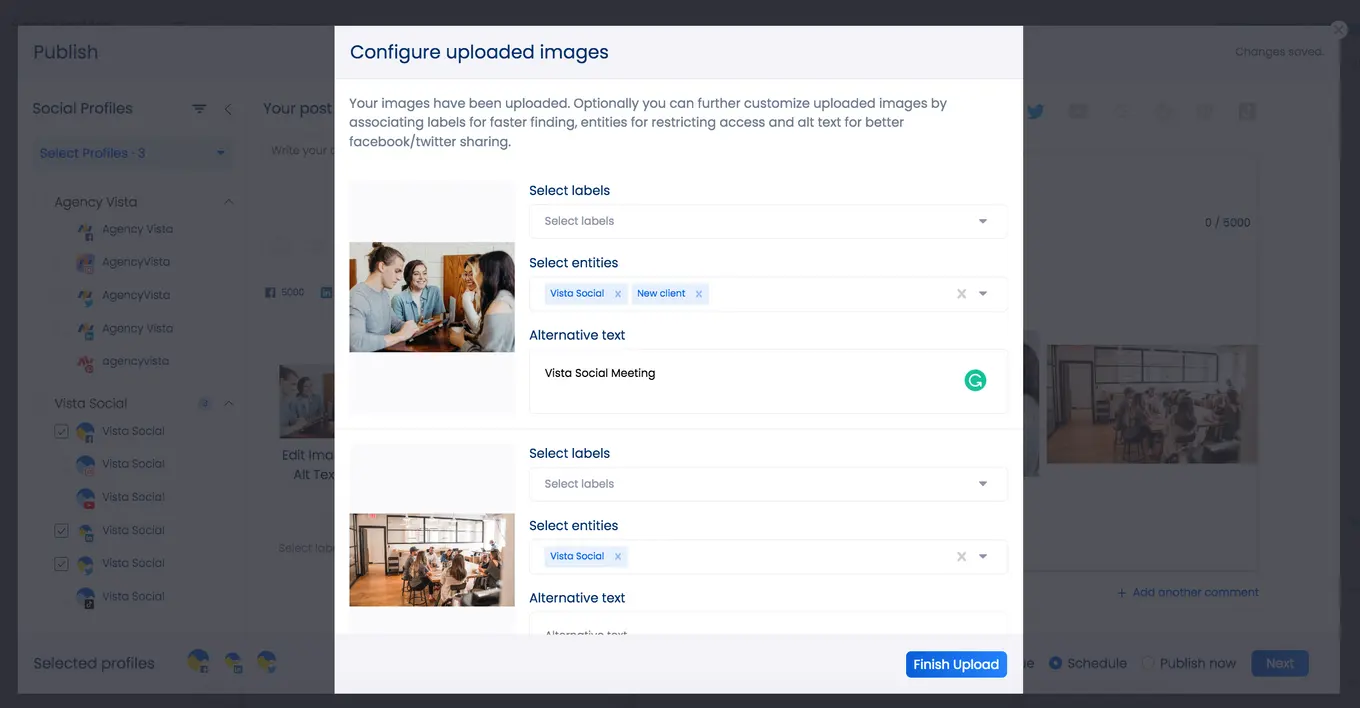The height and width of the screenshot is (708, 1360).
Task: Click the Grammarly icon in Alternative text box
Action: click(x=975, y=380)
